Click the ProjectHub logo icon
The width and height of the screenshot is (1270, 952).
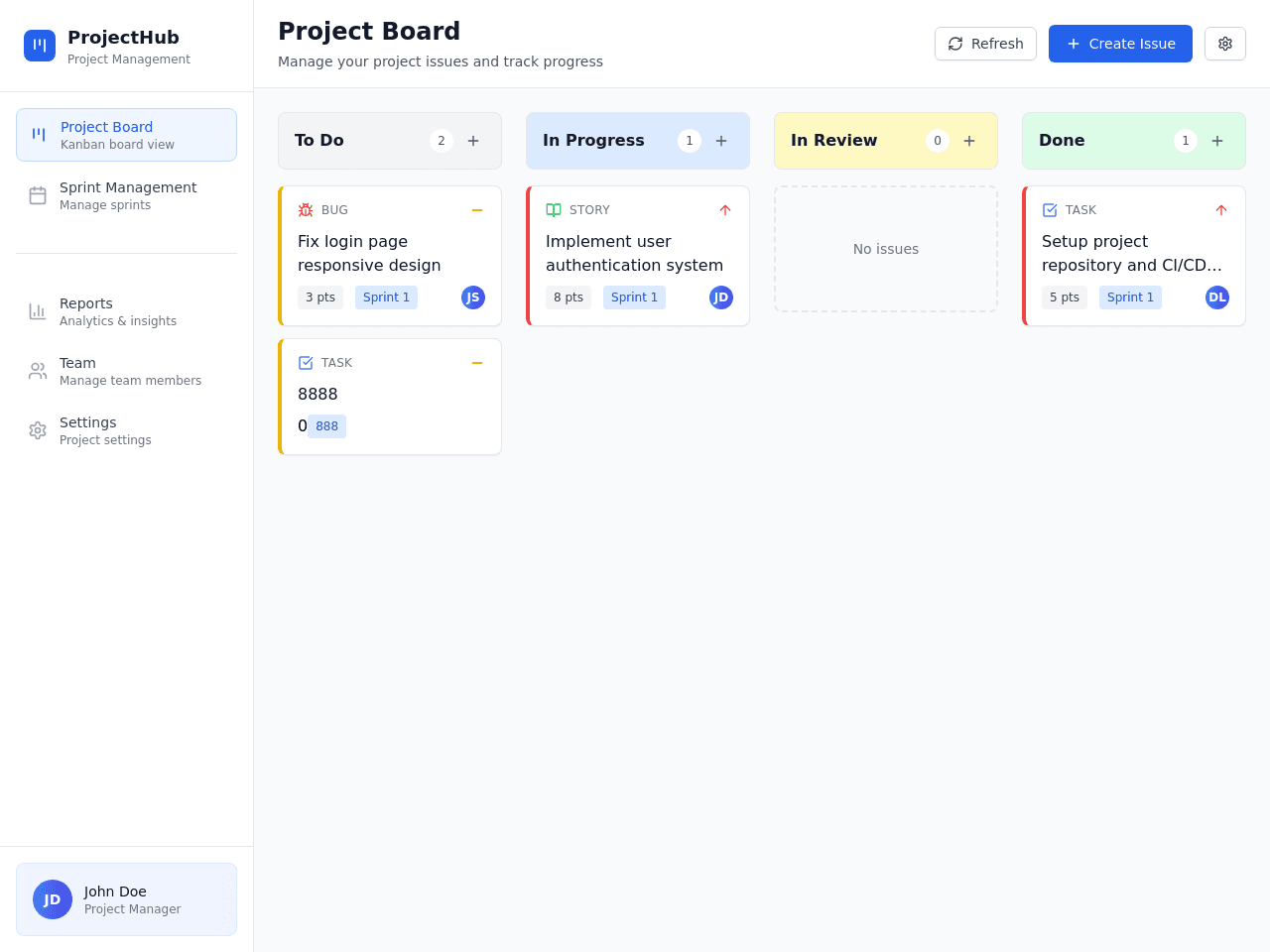40,46
